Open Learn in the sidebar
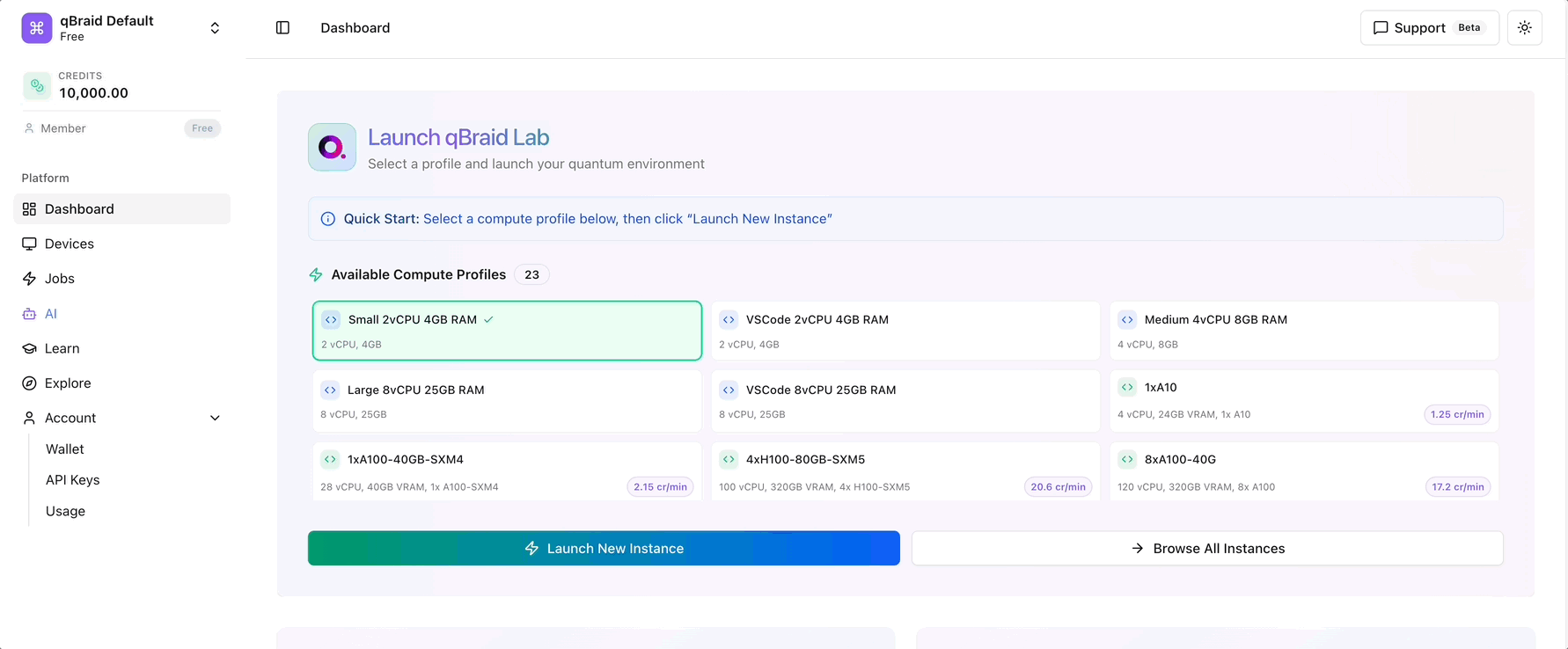The height and width of the screenshot is (649, 1568). pyautogui.click(x=122, y=348)
